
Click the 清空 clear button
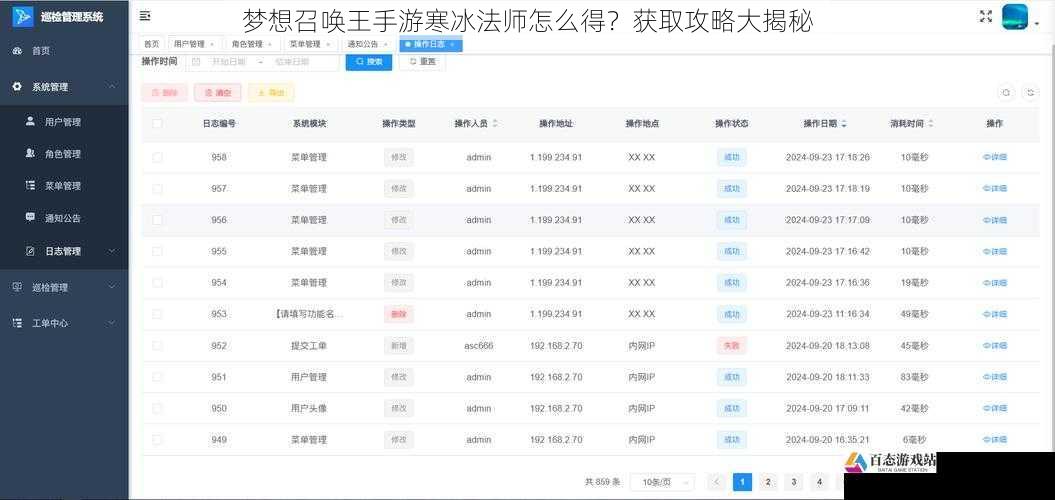pyautogui.click(x=217, y=93)
